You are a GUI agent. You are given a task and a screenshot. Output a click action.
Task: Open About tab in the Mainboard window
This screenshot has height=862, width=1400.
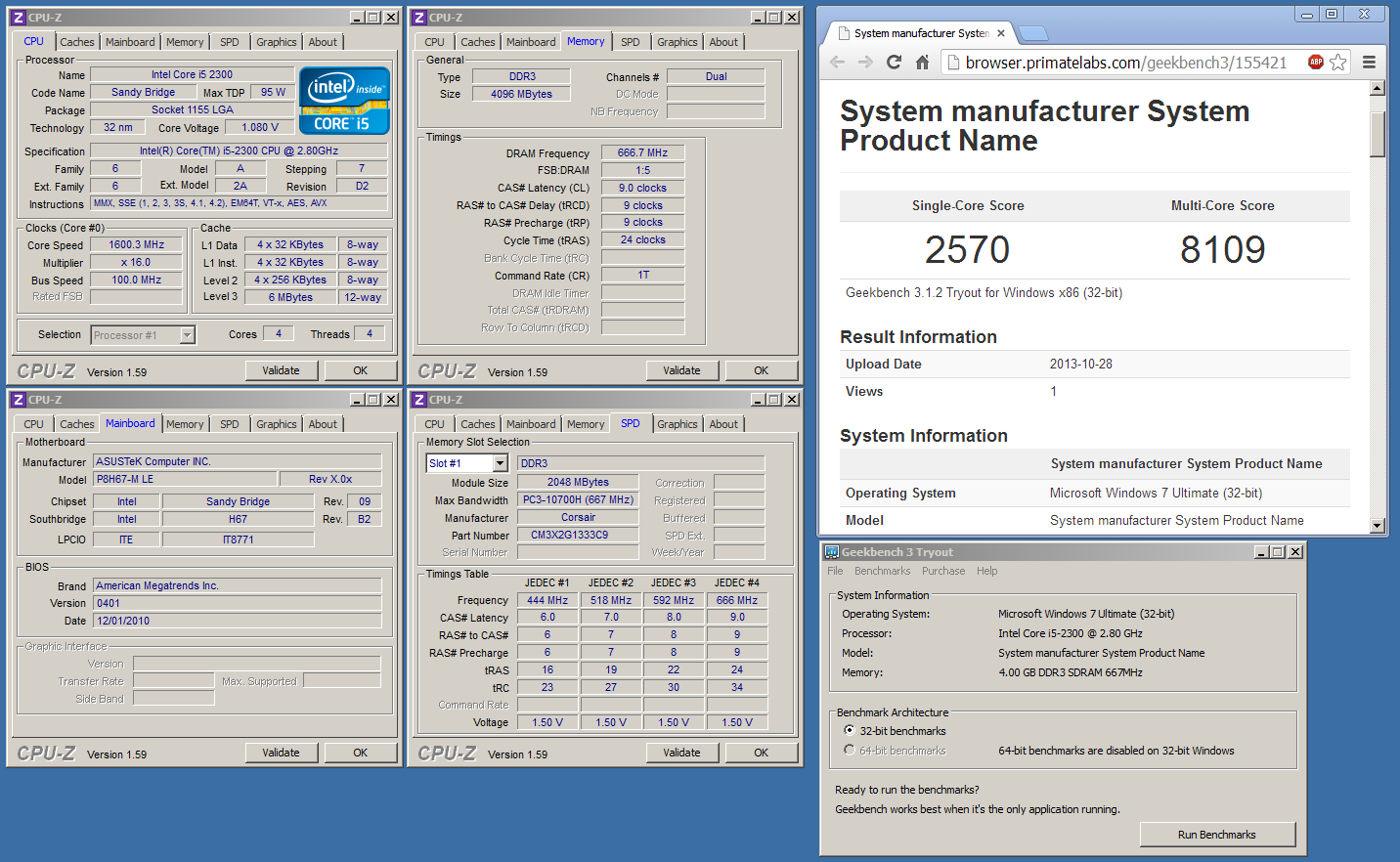(x=323, y=424)
